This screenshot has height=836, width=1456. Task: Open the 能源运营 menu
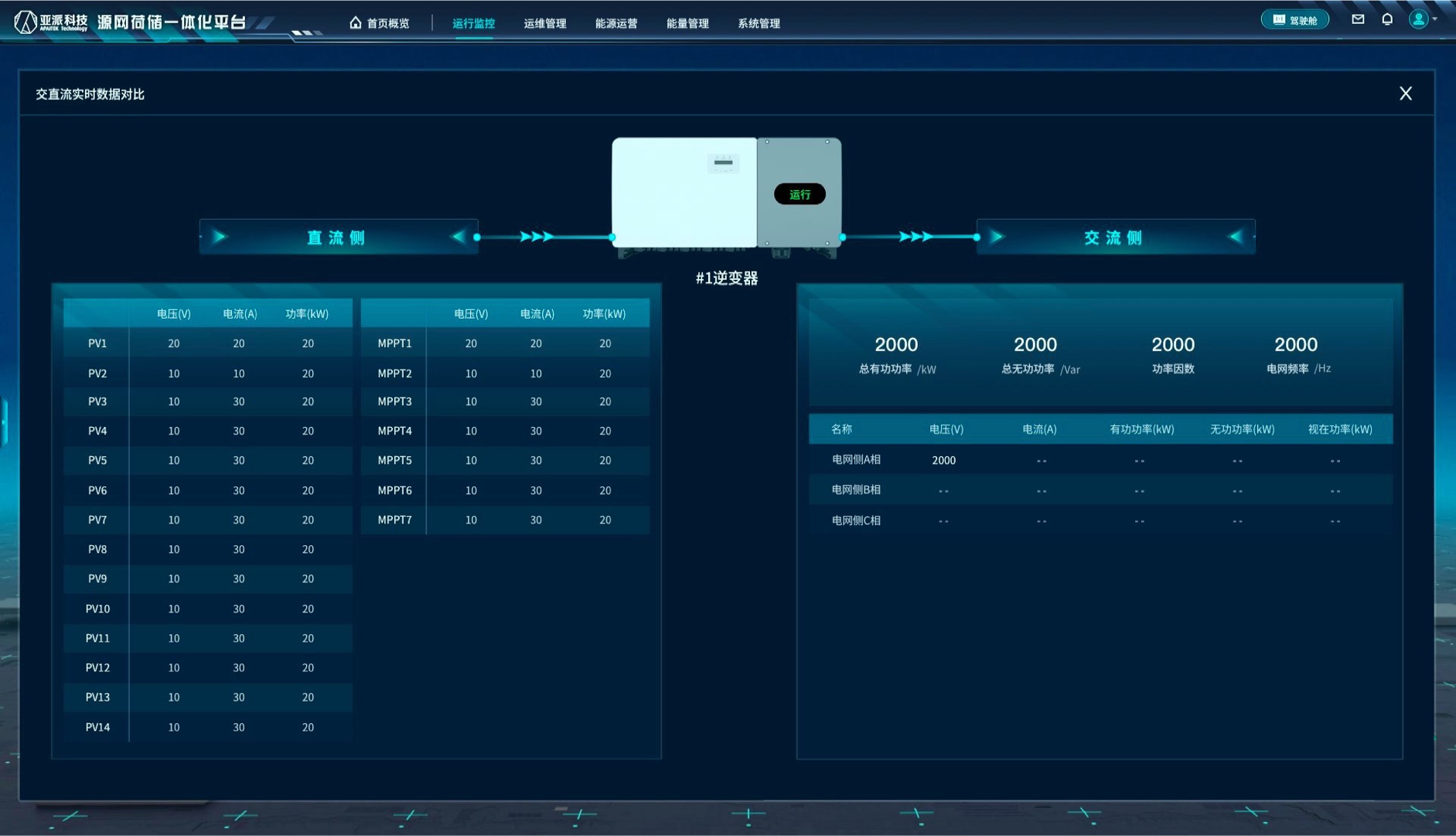pos(616,23)
